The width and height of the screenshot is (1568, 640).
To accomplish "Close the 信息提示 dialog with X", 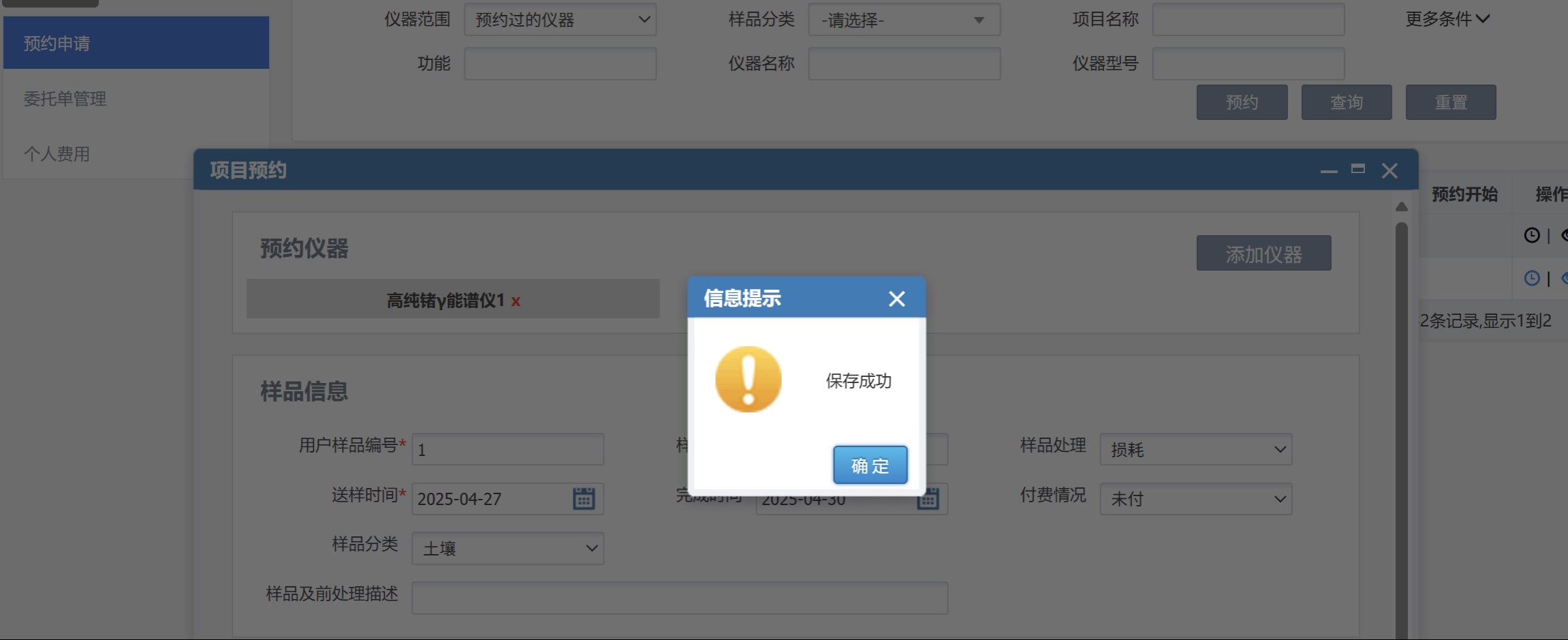I will click(x=896, y=299).
